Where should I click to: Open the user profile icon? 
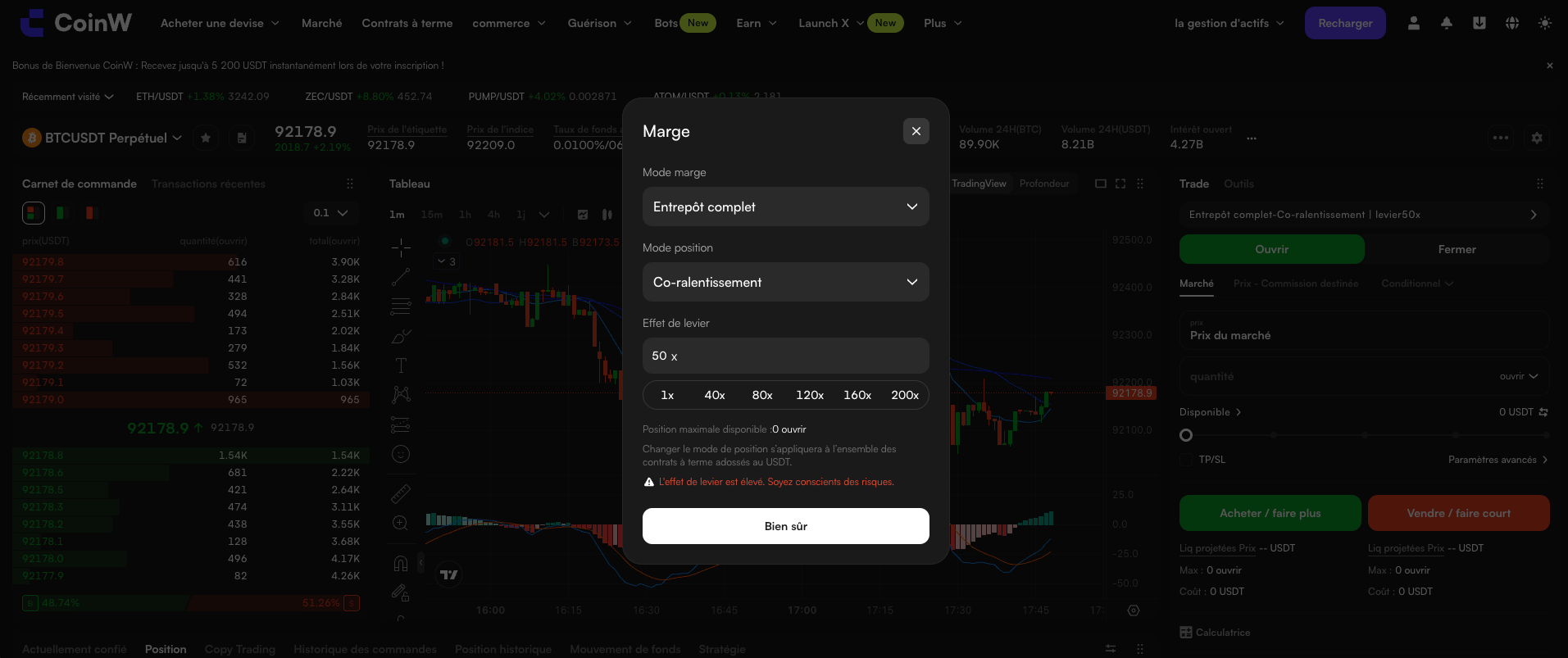tap(1414, 23)
